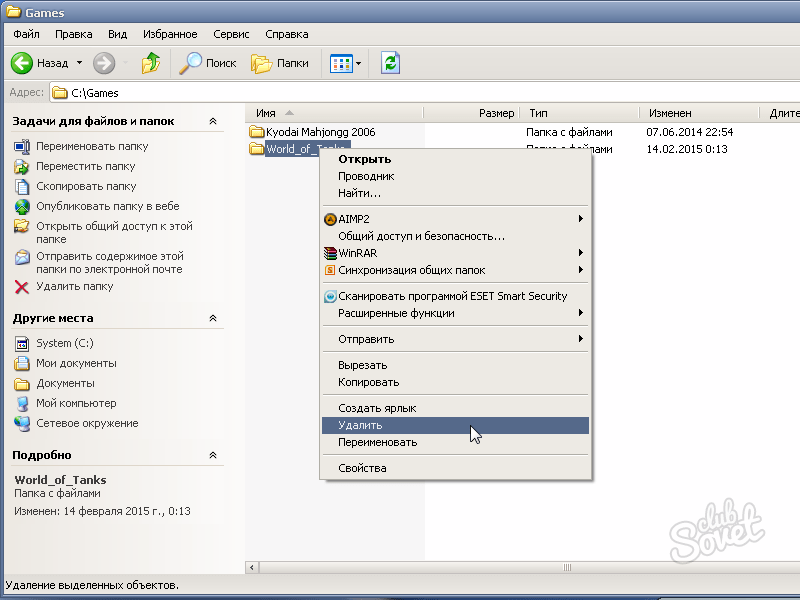Collapse the Задачи для файлов и папок panel
Viewport: 800px width, 600px height.
(212, 121)
